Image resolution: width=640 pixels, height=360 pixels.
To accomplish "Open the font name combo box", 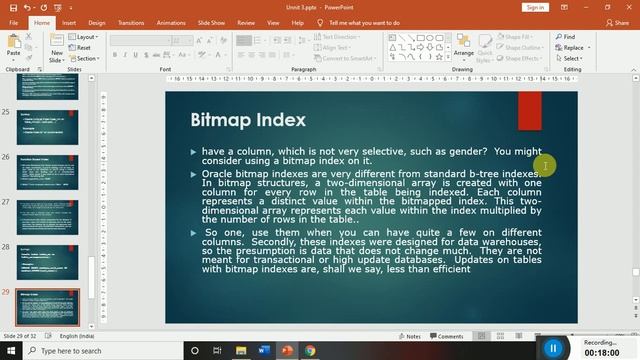I will (x=140, y=40).
